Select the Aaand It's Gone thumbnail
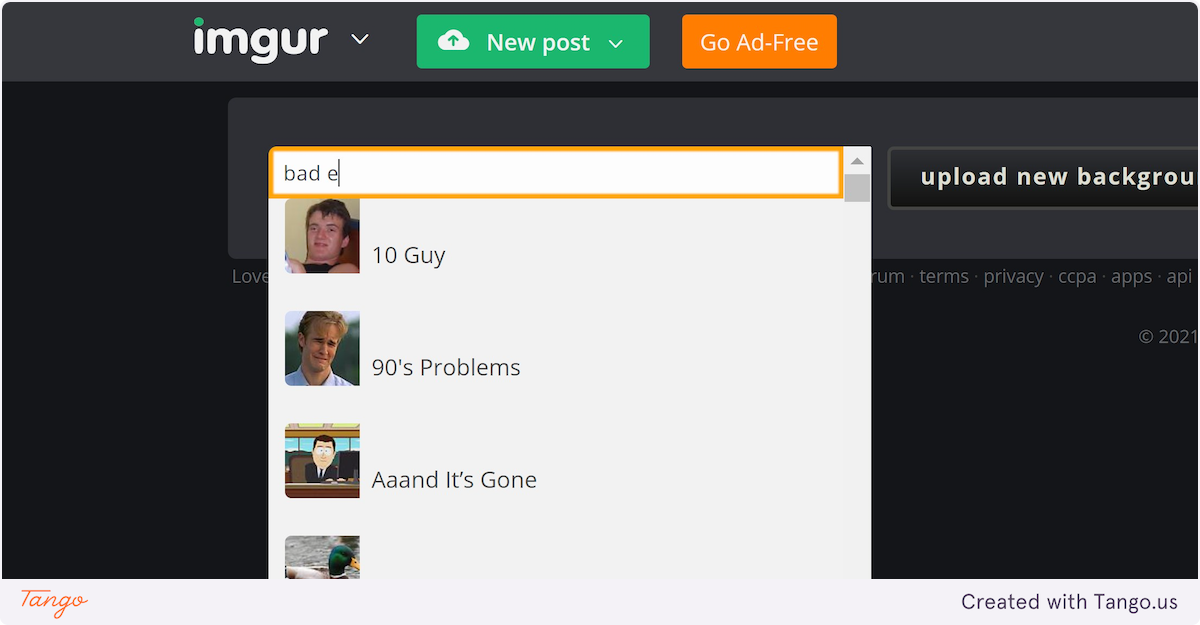The height and width of the screenshot is (625, 1200). pyautogui.click(x=322, y=460)
